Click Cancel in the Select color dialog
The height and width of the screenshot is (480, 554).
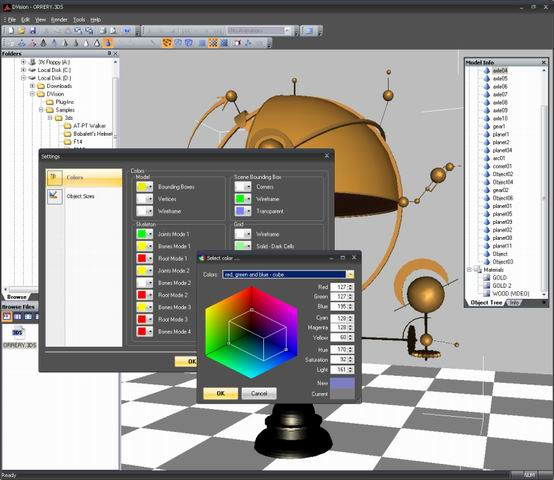click(x=259, y=393)
